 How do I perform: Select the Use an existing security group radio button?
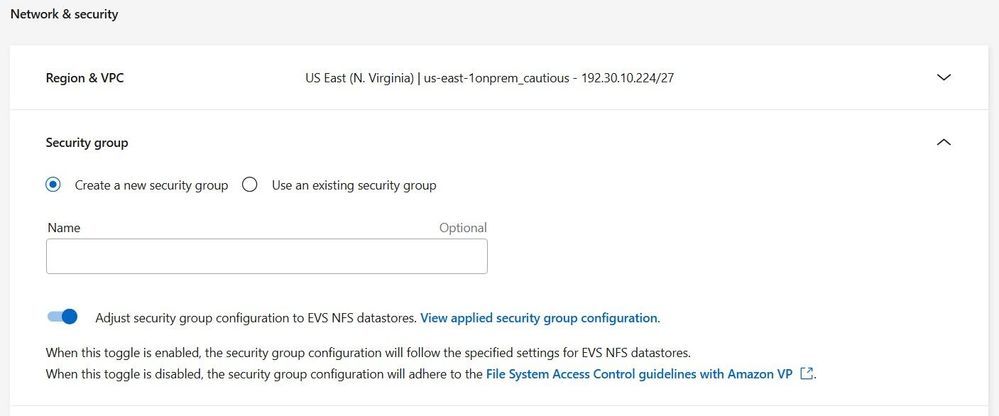click(250, 185)
